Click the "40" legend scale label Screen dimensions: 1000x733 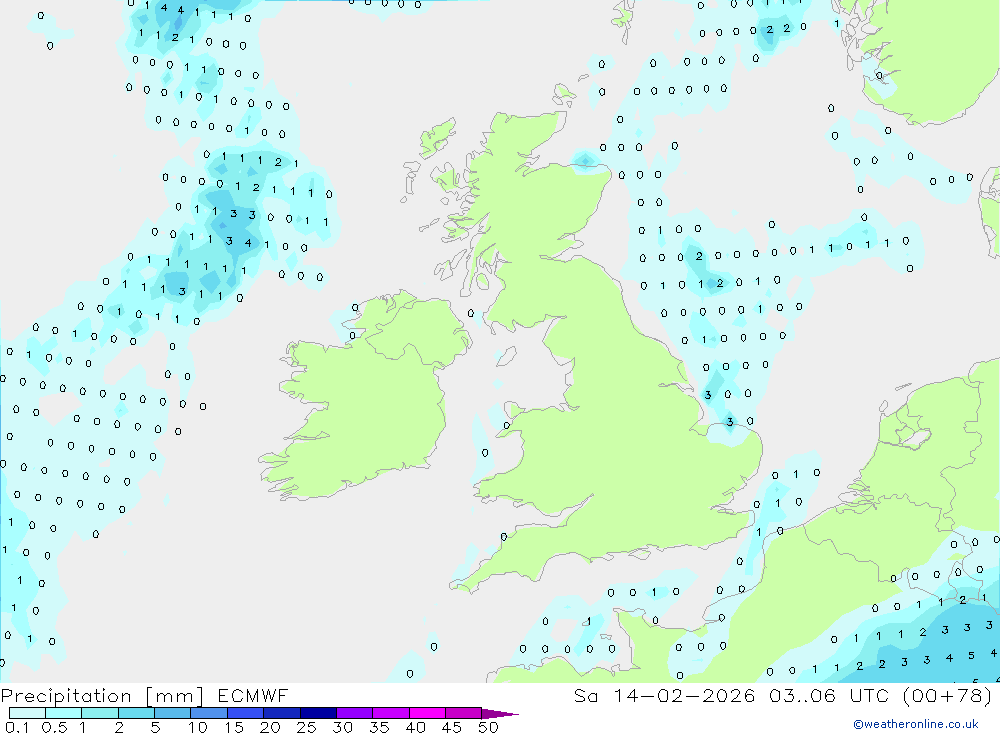click(x=416, y=727)
